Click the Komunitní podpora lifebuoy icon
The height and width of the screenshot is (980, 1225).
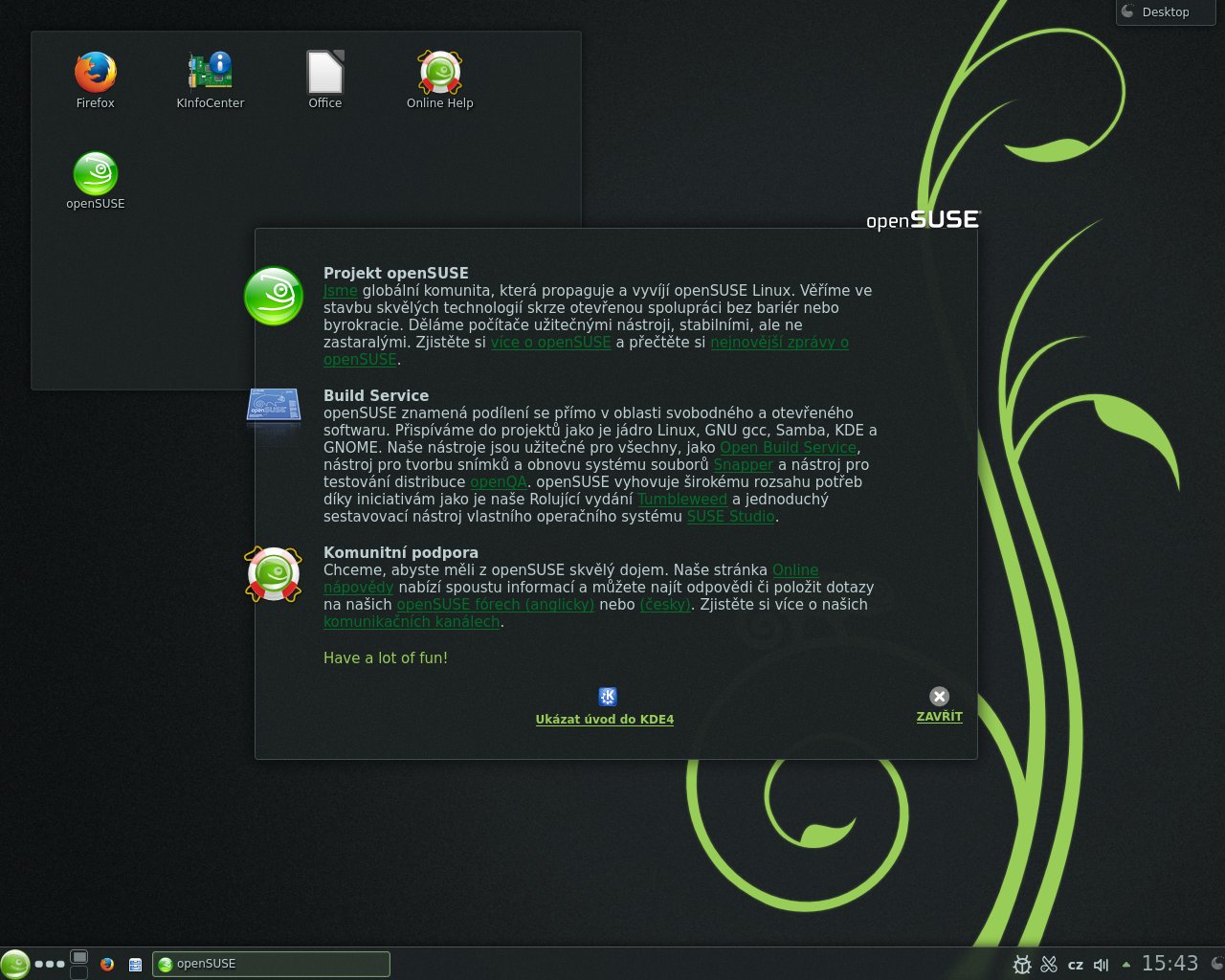pyautogui.click(x=274, y=574)
